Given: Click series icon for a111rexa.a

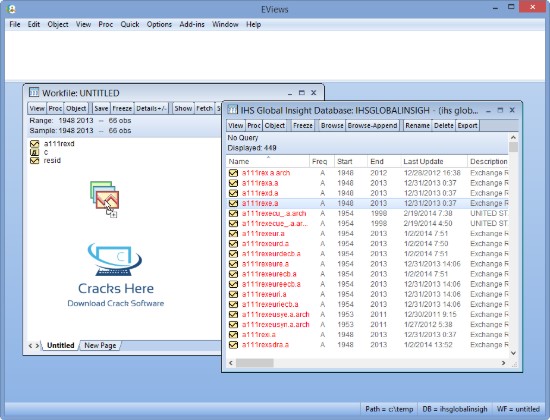Looking at the screenshot, I should (x=233, y=183).
